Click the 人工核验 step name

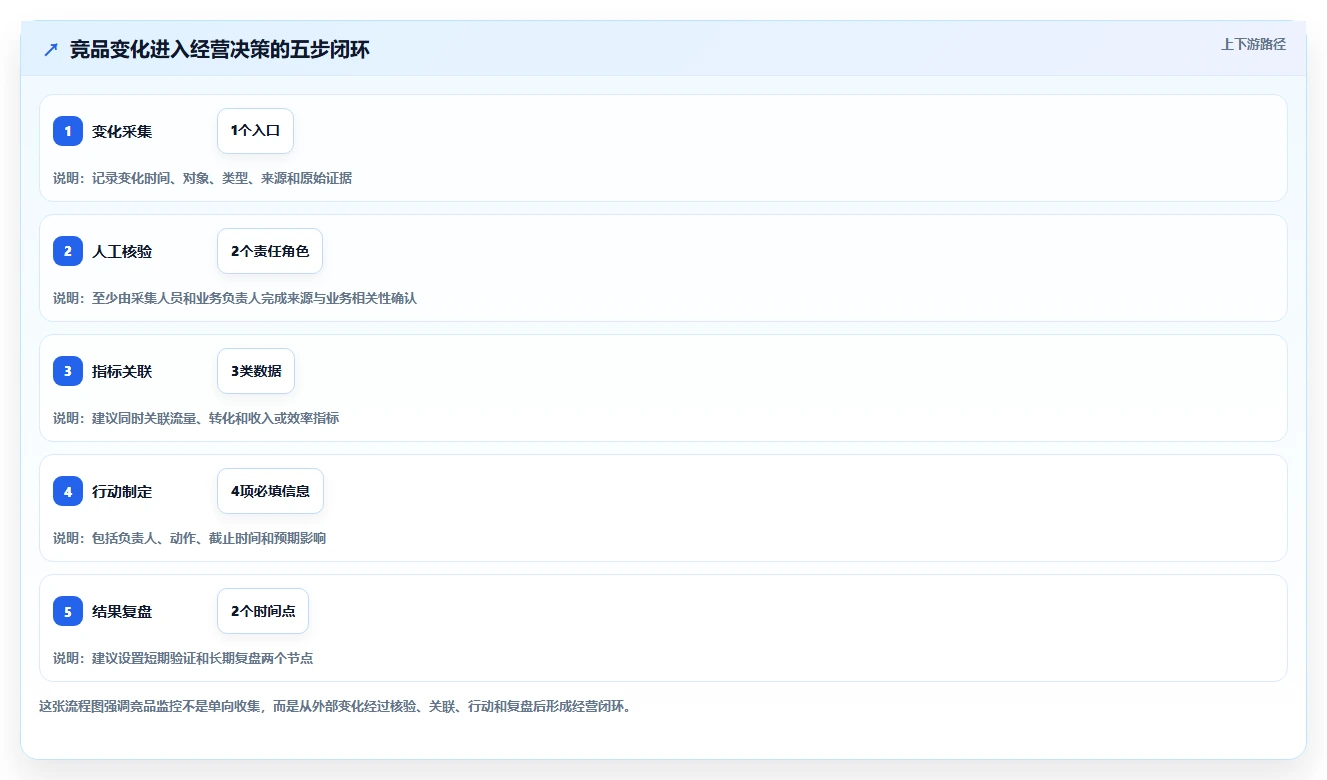pyautogui.click(x=122, y=251)
